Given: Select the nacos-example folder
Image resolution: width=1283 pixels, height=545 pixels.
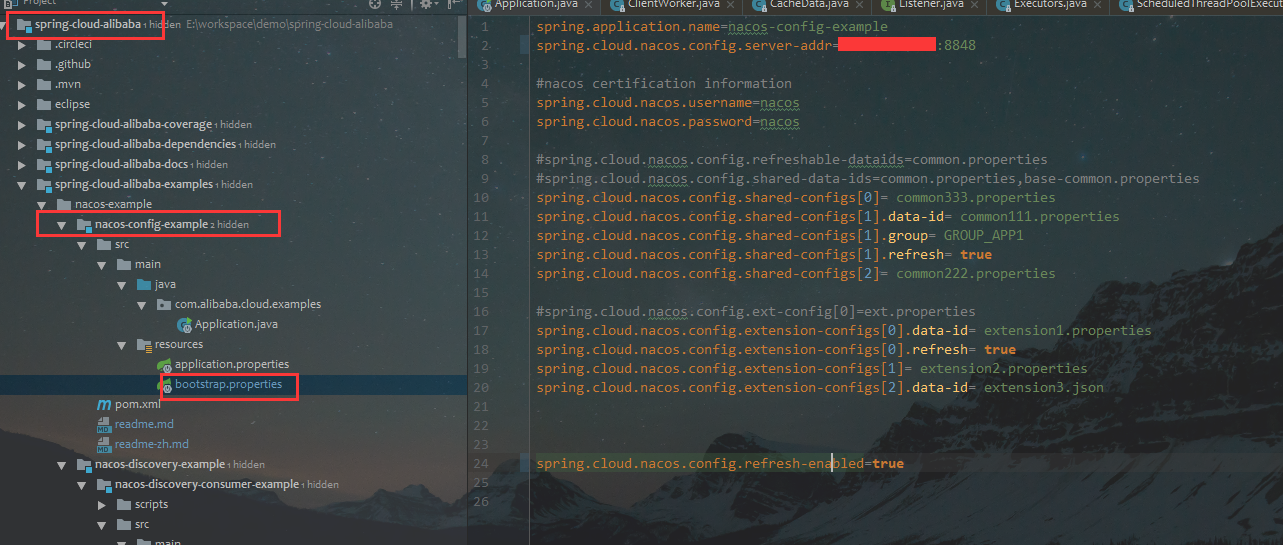Looking at the screenshot, I should pos(114,204).
